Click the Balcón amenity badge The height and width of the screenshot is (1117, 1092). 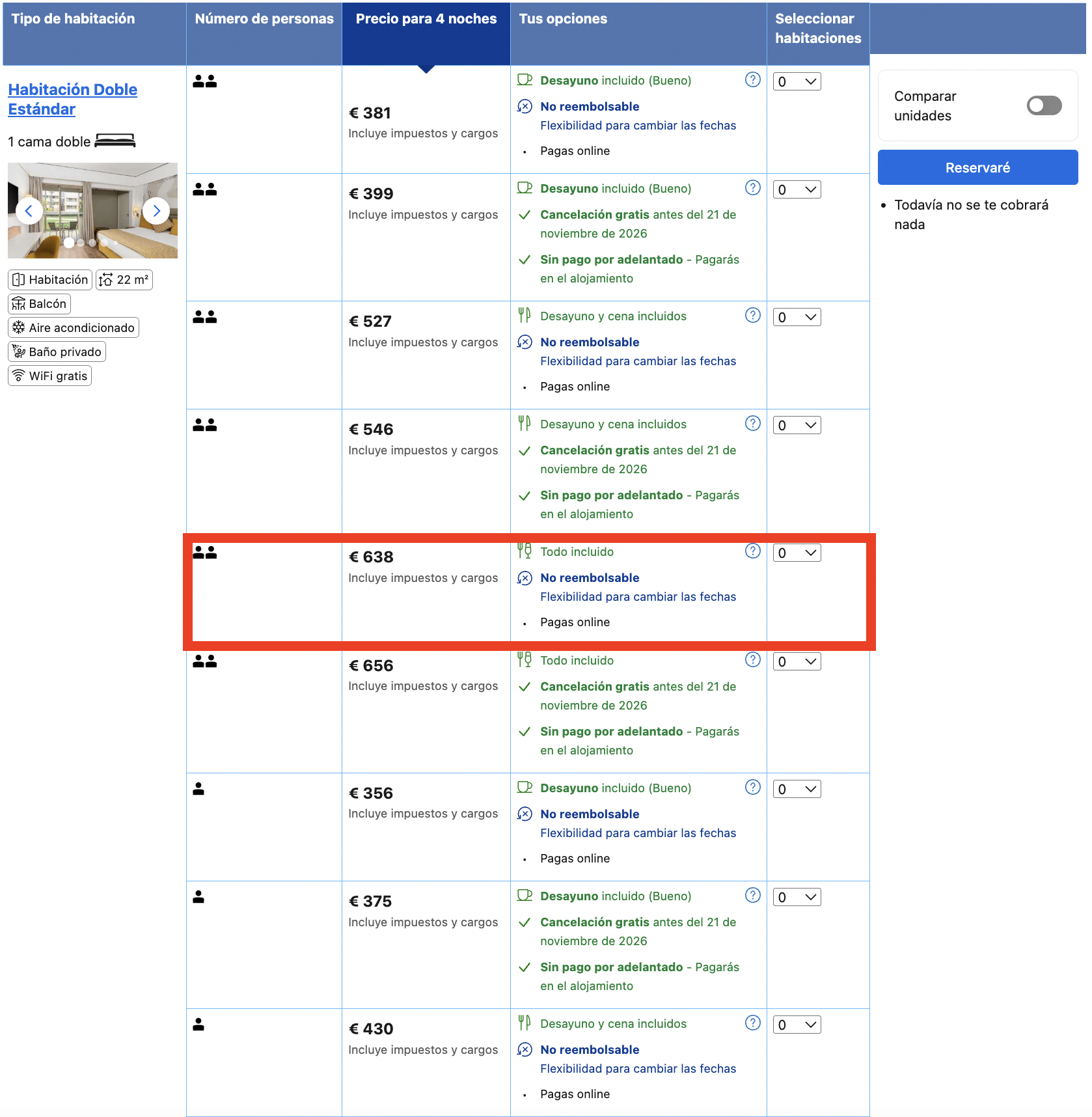tap(39, 304)
